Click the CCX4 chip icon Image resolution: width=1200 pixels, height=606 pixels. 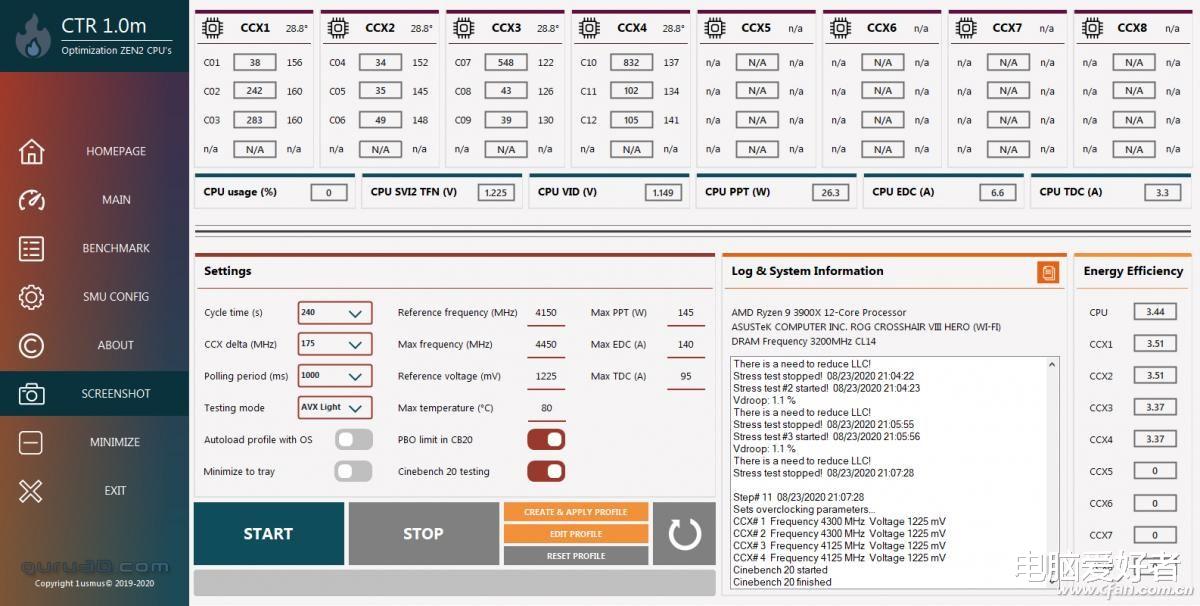(x=589, y=28)
